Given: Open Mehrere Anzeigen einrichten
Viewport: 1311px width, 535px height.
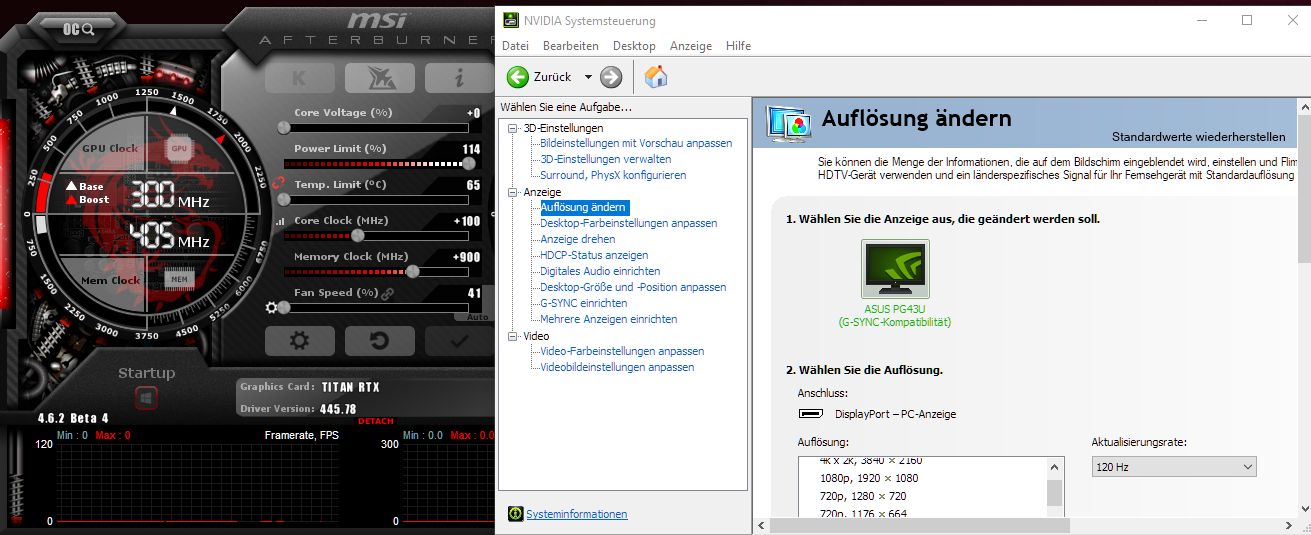Looking at the screenshot, I should [609, 319].
